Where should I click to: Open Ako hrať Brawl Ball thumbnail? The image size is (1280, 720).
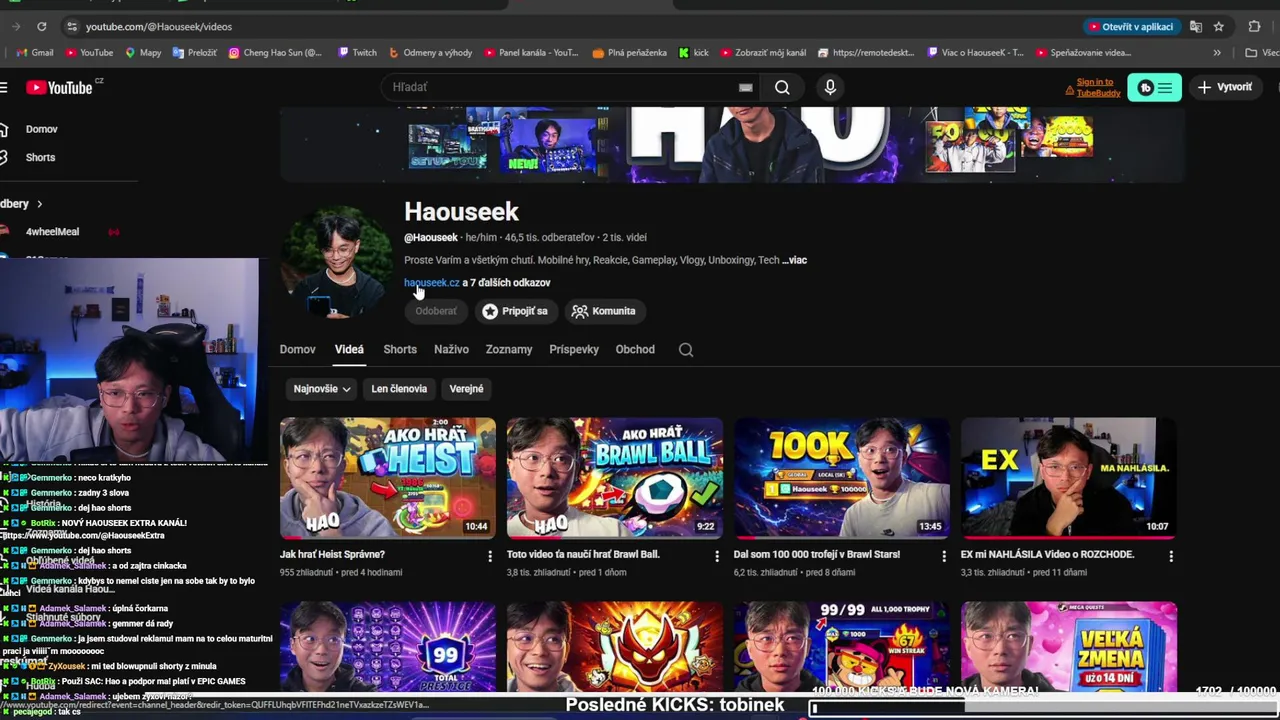click(x=614, y=478)
